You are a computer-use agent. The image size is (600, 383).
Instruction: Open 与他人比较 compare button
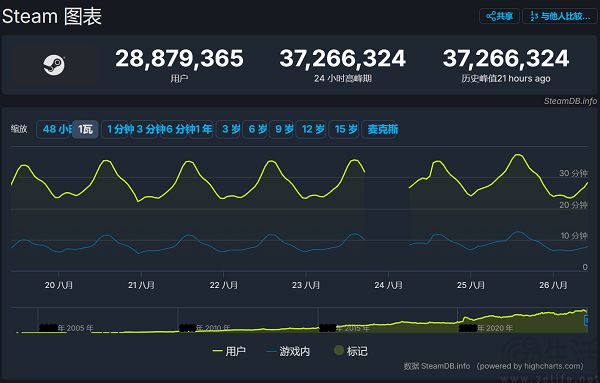point(560,16)
